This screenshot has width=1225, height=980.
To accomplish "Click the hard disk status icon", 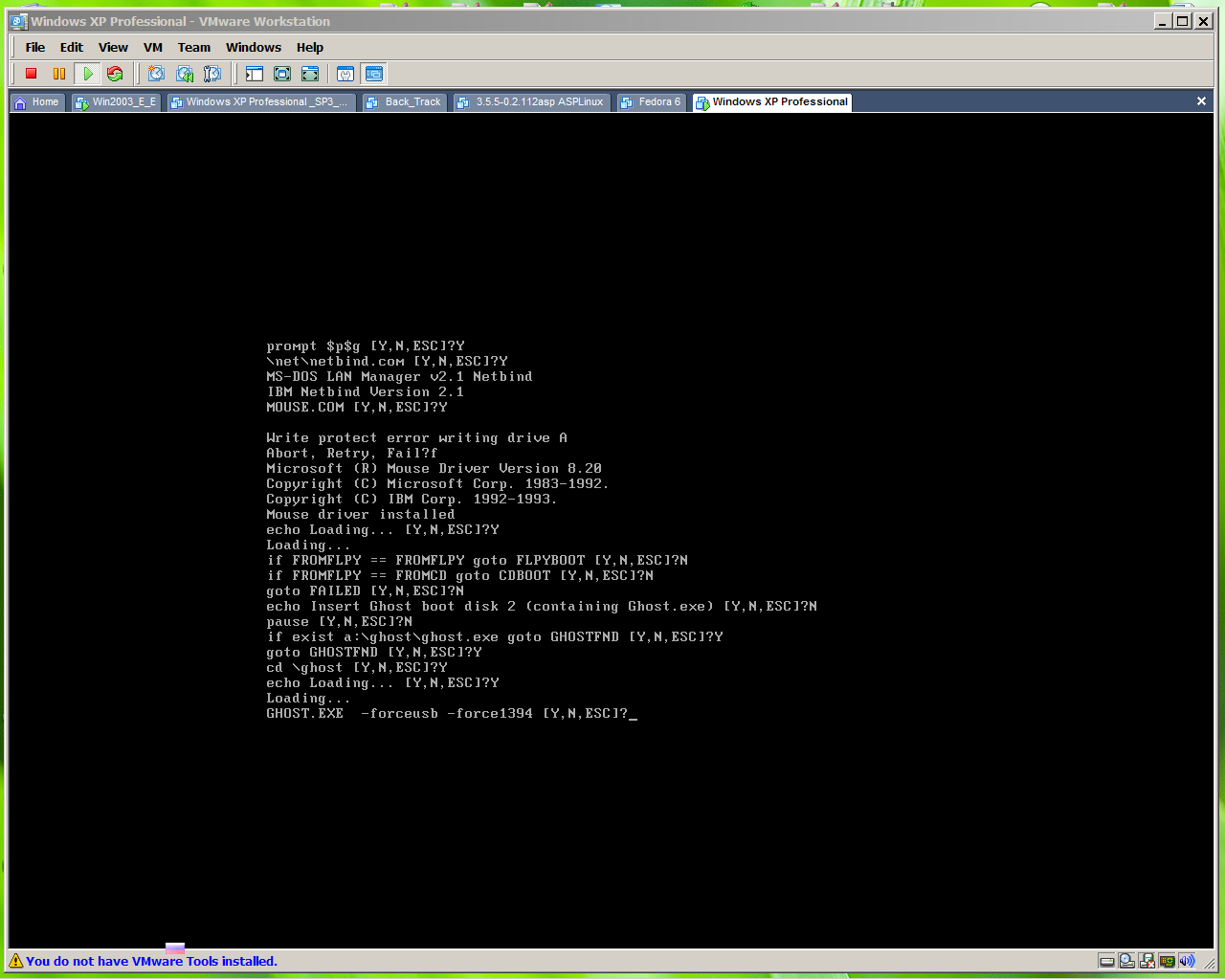I will click(x=1106, y=961).
